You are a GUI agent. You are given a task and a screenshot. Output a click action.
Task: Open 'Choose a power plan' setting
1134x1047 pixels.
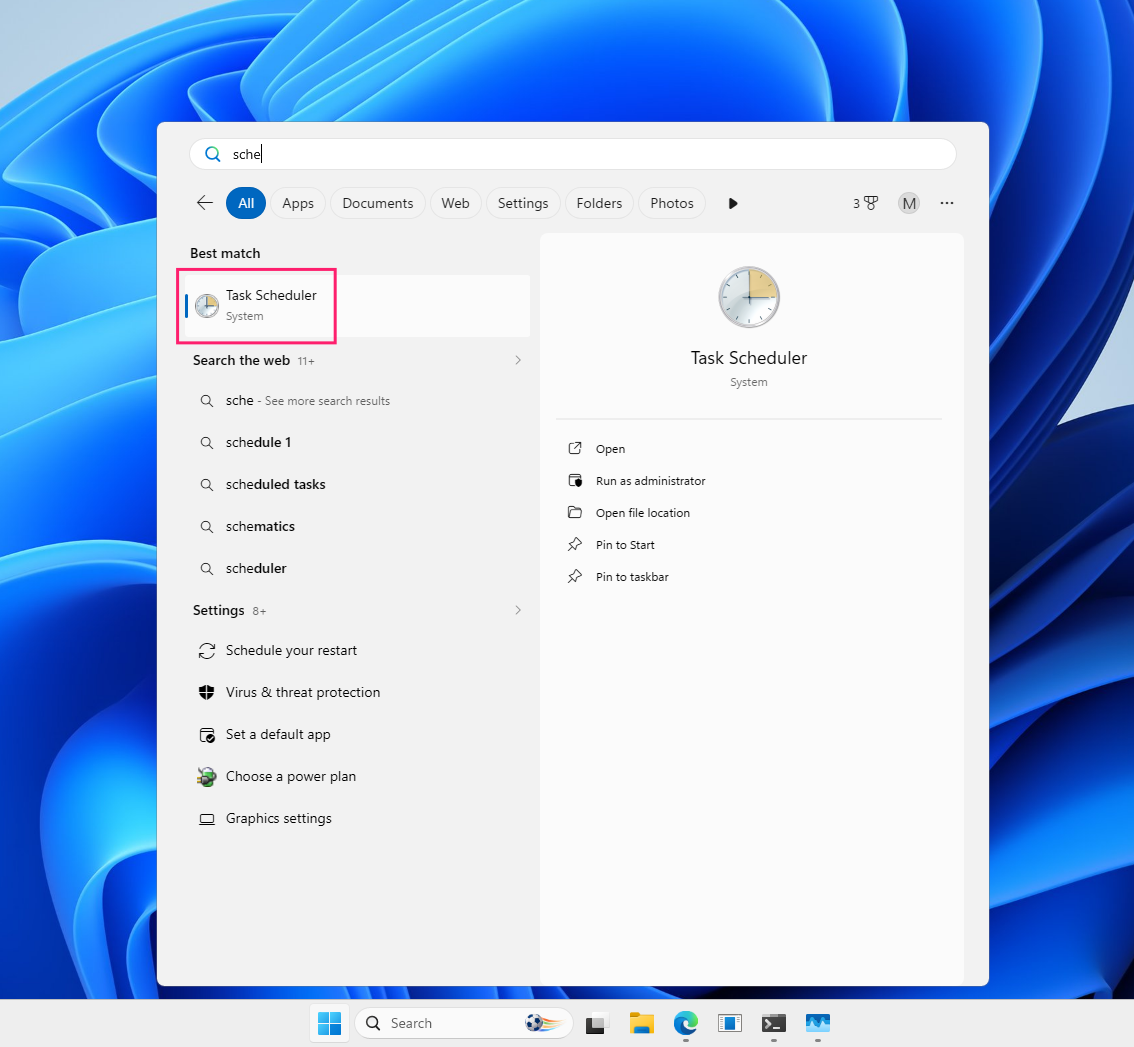pyautogui.click(x=357, y=777)
